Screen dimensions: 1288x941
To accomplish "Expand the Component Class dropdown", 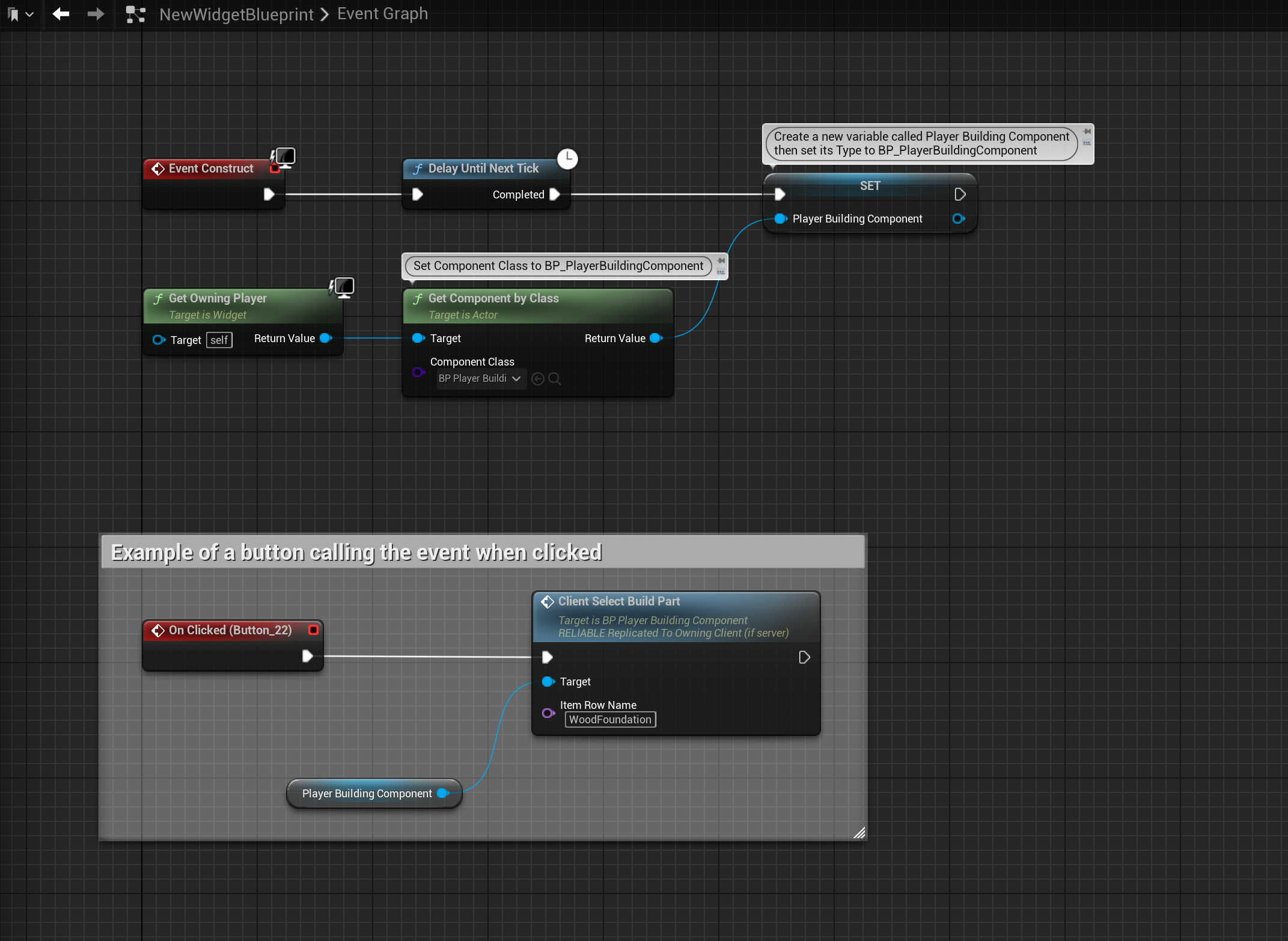I will (x=481, y=378).
